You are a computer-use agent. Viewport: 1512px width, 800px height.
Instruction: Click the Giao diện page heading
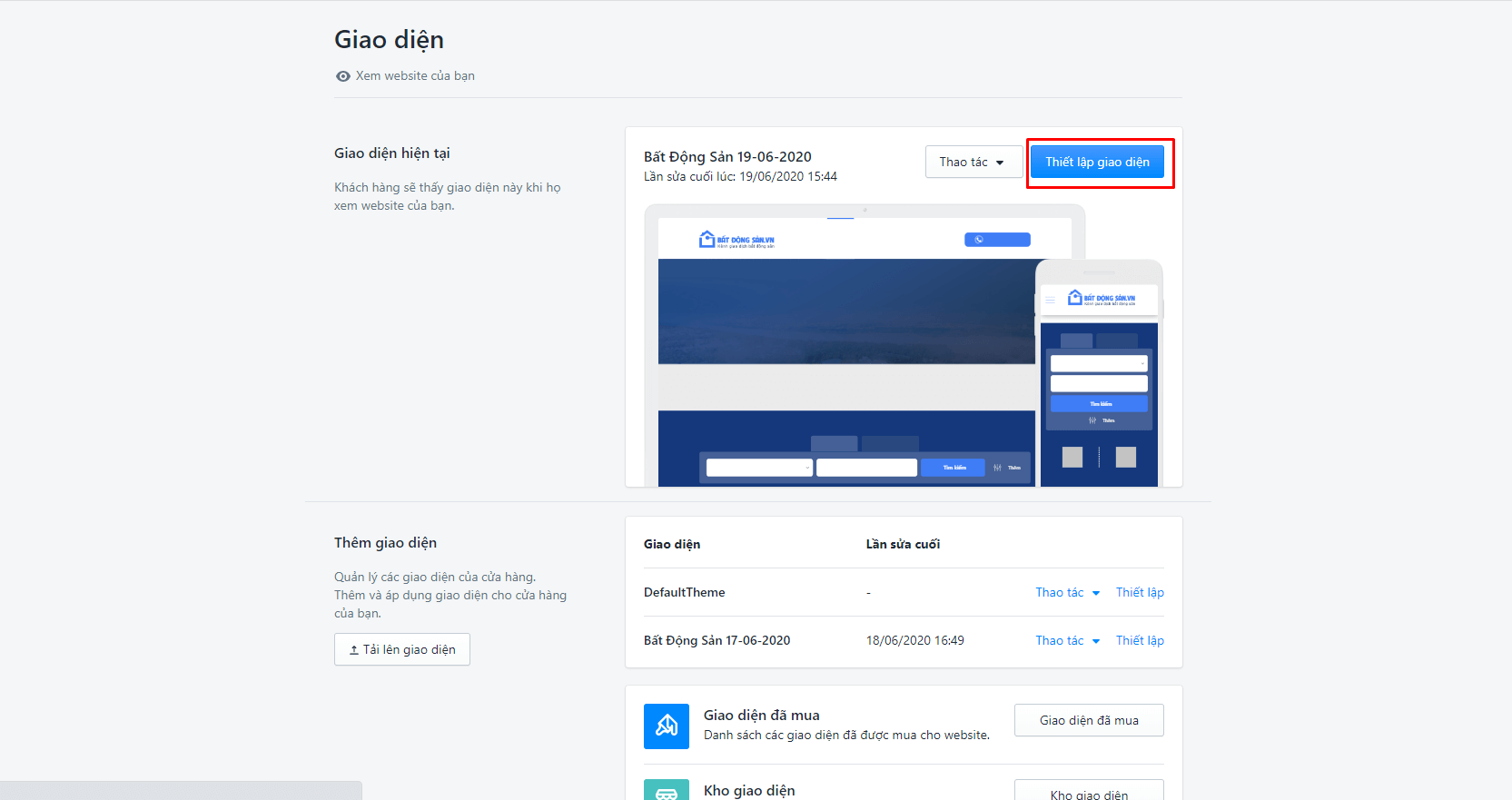tap(390, 40)
